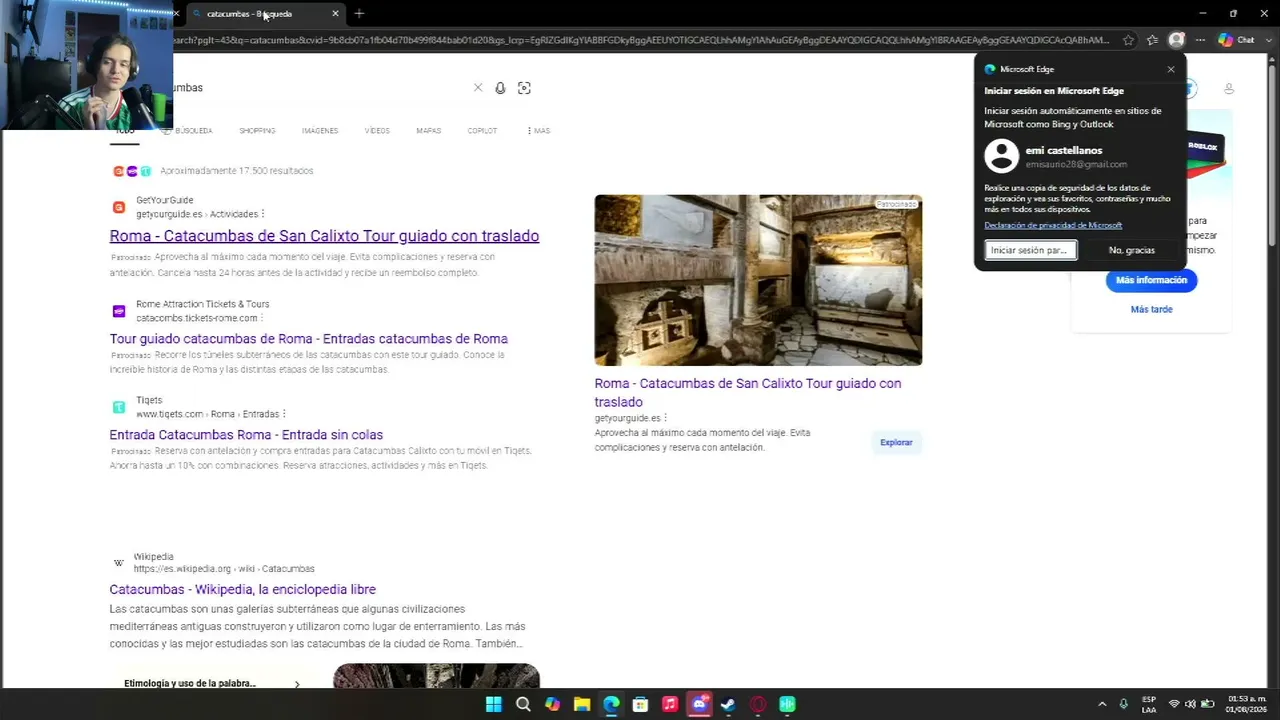
Task: Open options menu beside getyourguide.es Actividades
Action: (x=263, y=214)
